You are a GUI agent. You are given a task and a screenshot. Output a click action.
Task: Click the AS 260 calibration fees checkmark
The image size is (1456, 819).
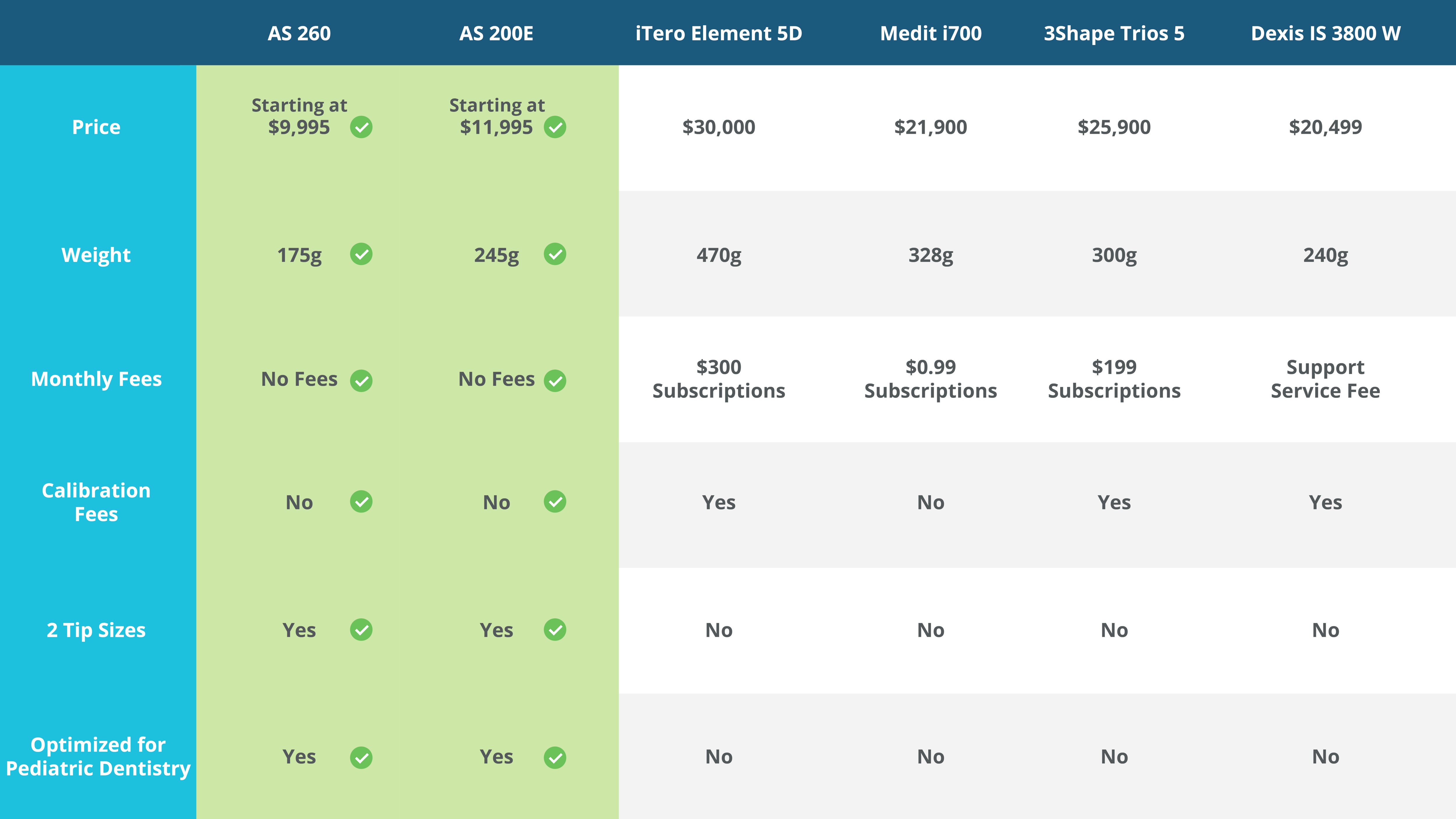(x=361, y=501)
